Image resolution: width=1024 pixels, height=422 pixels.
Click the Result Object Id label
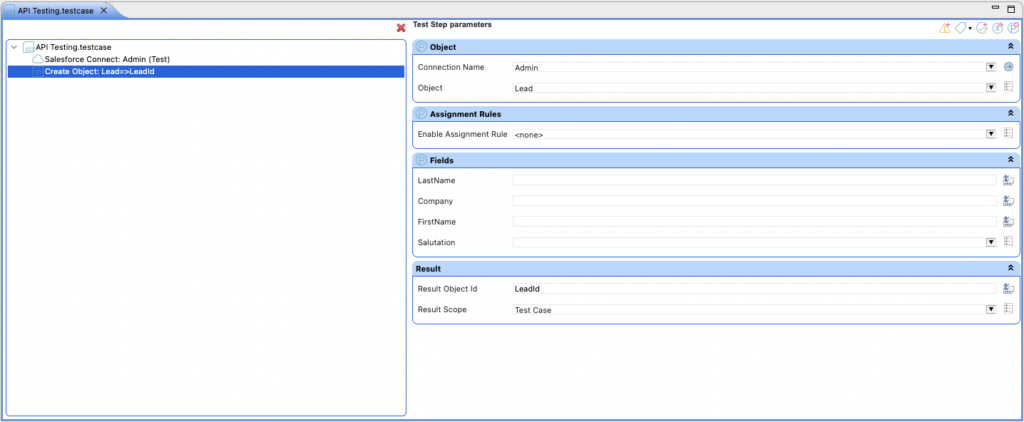tap(449, 288)
